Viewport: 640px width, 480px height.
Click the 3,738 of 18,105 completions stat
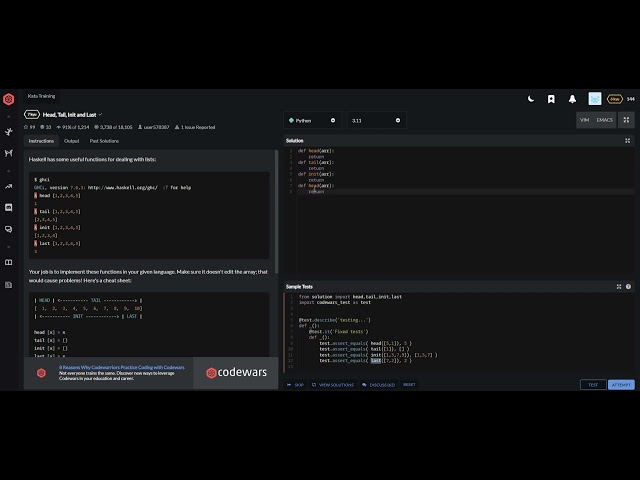coord(113,127)
